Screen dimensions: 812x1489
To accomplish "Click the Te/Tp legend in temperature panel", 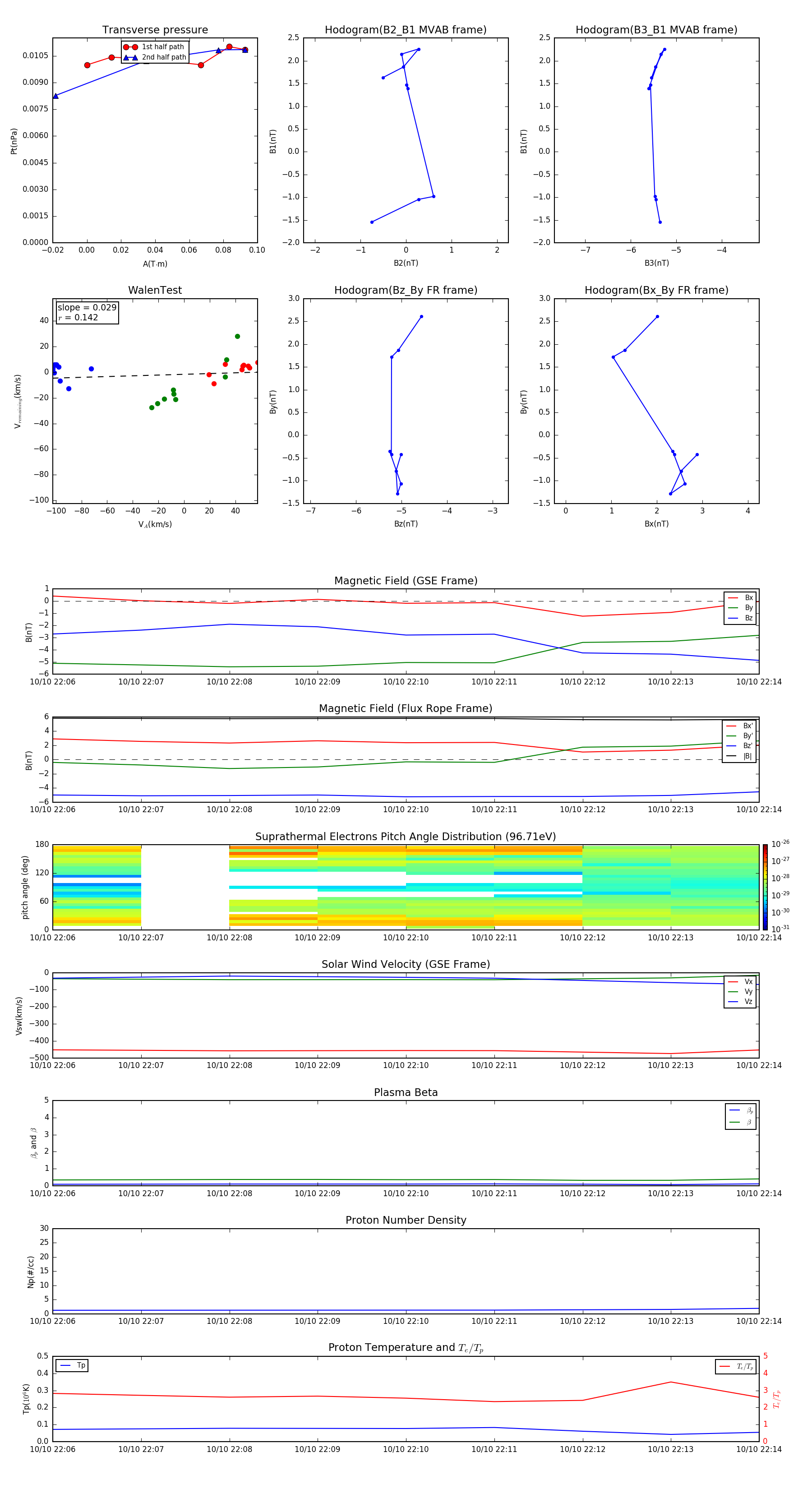I will [736, 1366].
